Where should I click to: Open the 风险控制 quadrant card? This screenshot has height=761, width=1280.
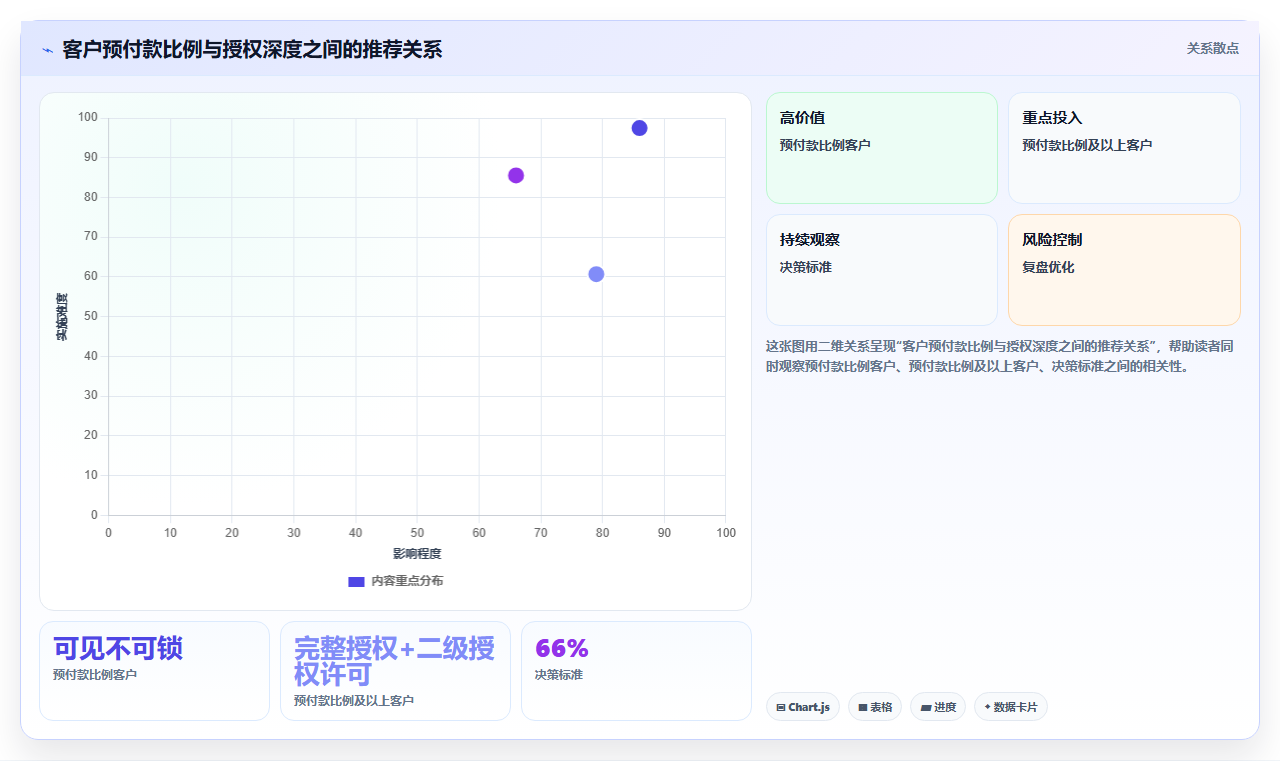pos(1124,270)
